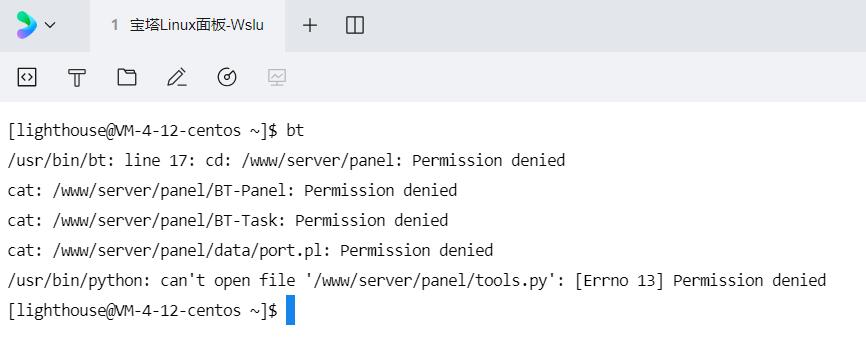Click the '/usr/bin/bt: line 17' error line
The image size is (866, 363).
click(286, 160)
